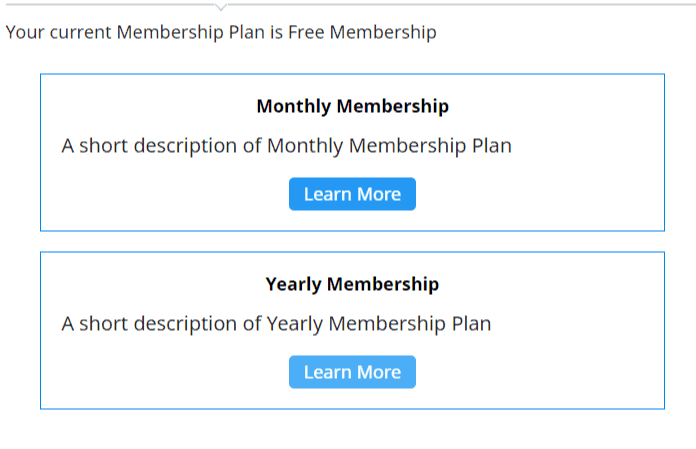Viewport: 696px width, 449px height.
Task: Click the words "Free Membership" in status line
Action: coord(362,32)
